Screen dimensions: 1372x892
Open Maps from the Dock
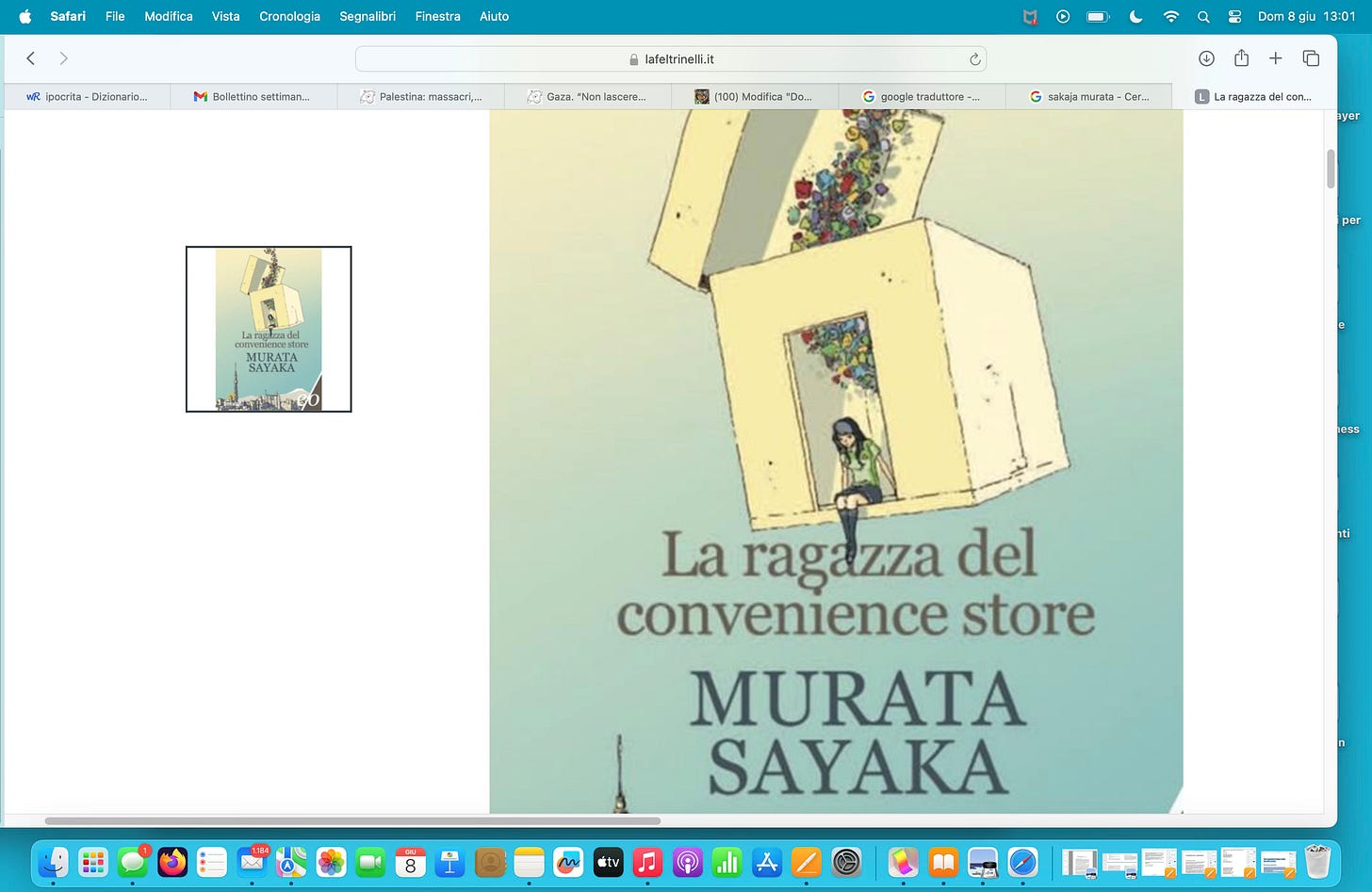point(291,861)
